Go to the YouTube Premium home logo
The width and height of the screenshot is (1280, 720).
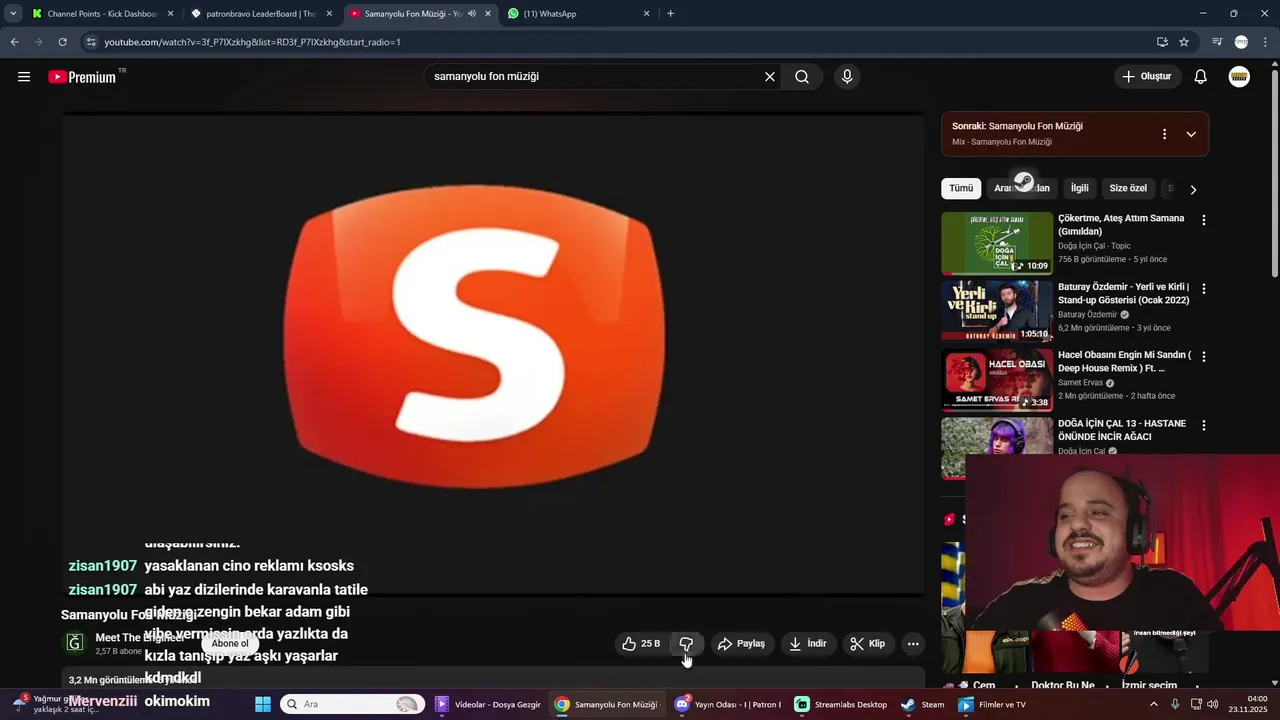(x=82, y=77)
